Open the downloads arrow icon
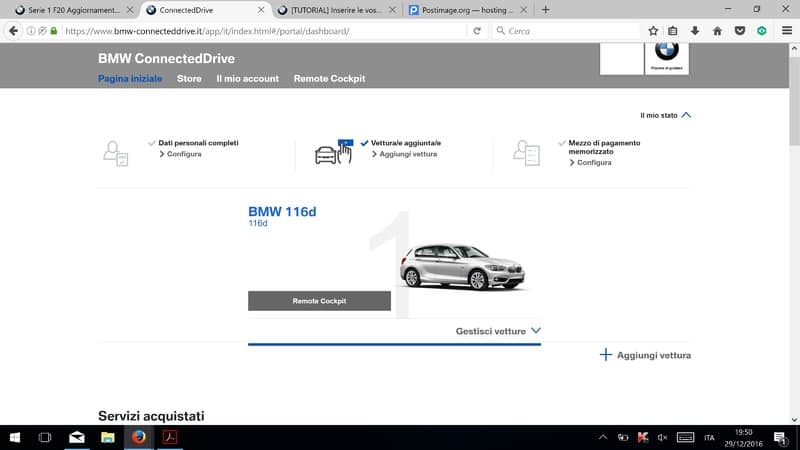800x450 pixels. 695,31
